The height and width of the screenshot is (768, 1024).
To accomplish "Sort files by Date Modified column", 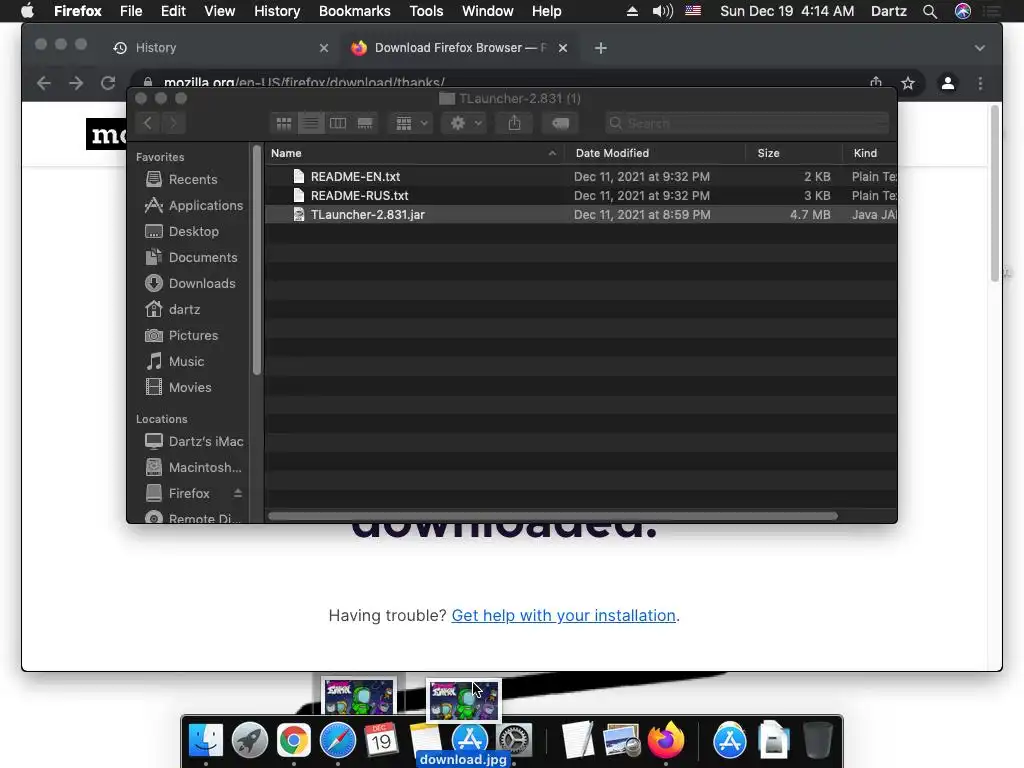I will pyautogui.click(x=655, y=153).
